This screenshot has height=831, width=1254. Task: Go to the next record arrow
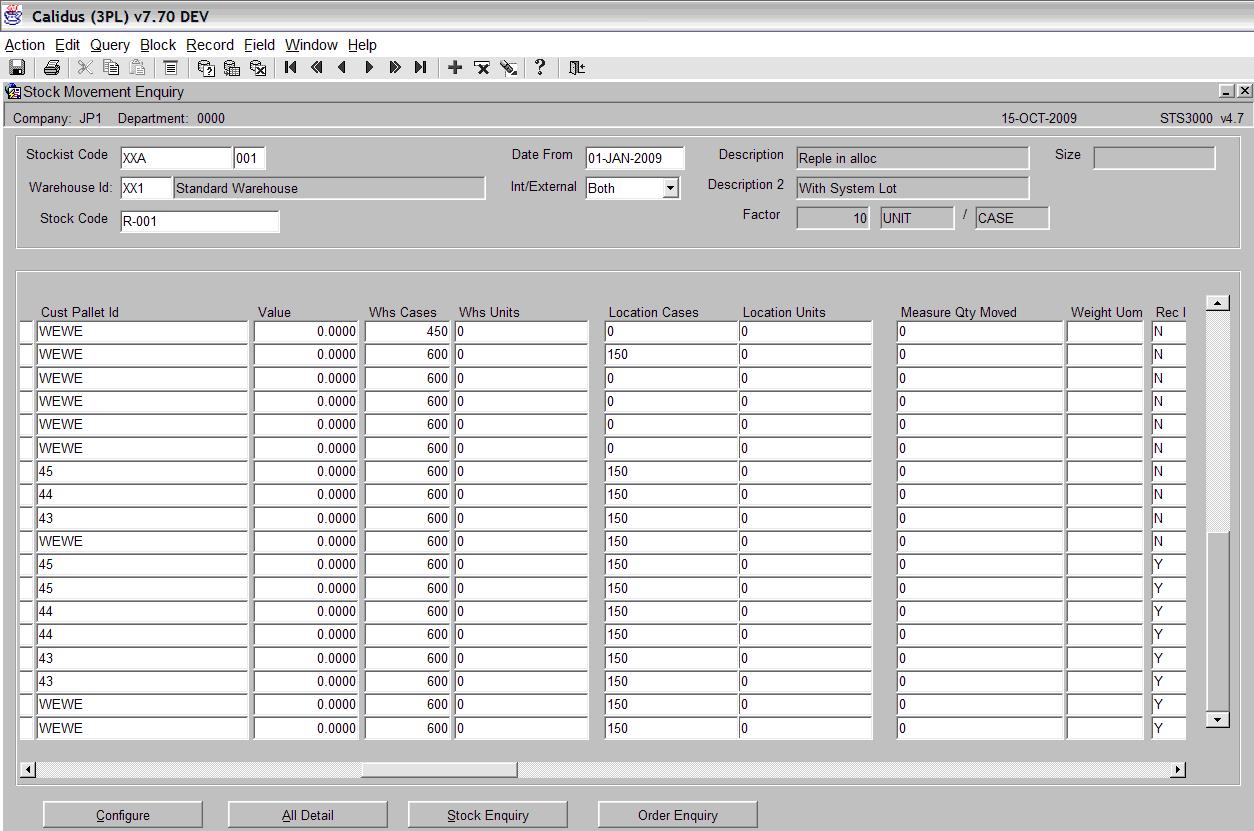(x=369, y=68)
